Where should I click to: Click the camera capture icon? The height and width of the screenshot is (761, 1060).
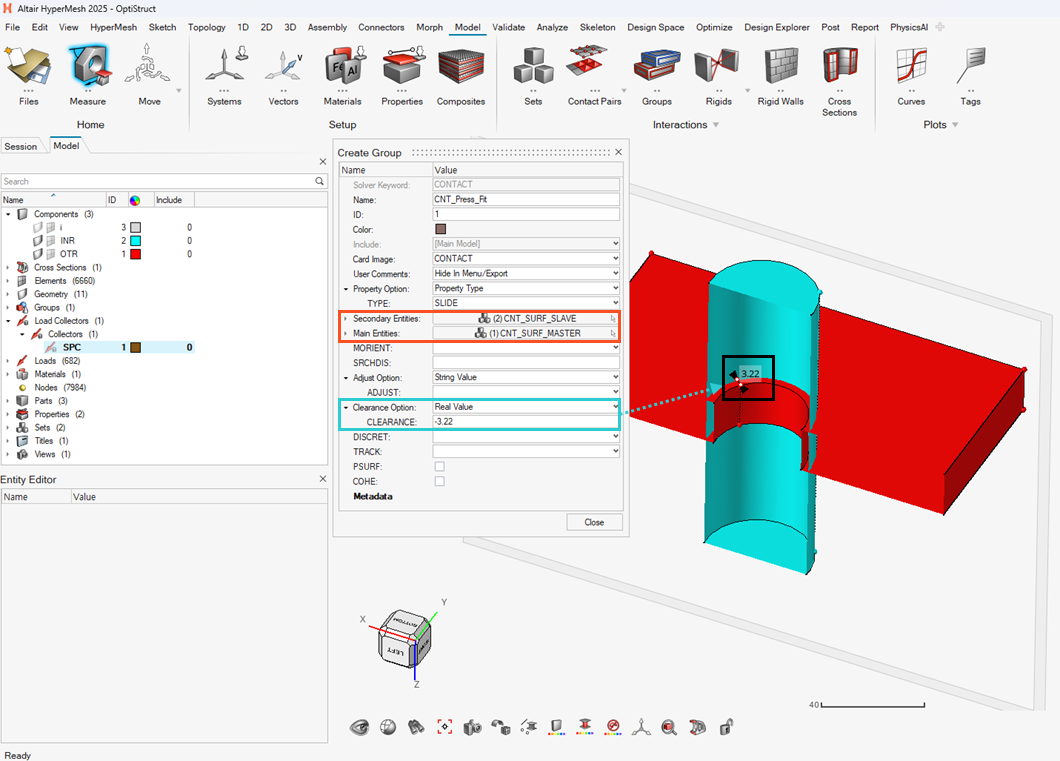[x=473, y=727]
